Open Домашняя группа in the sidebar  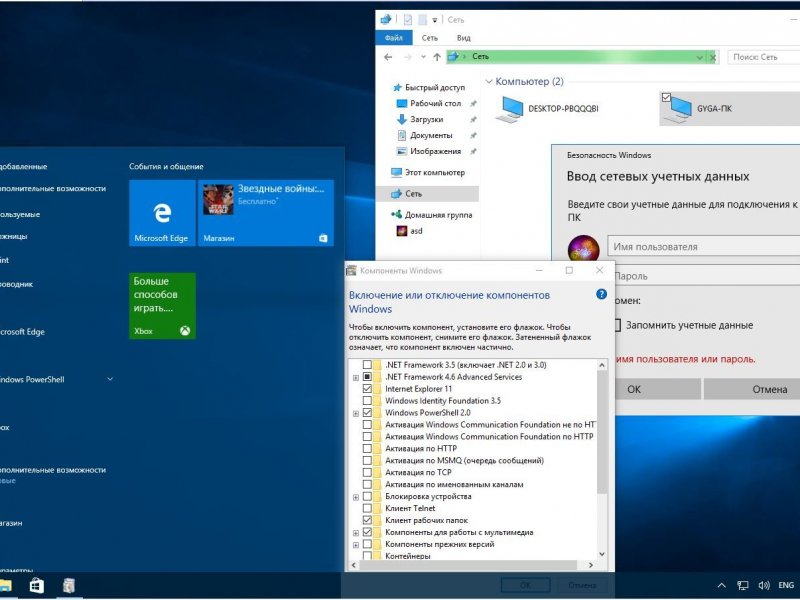[438, 215]
